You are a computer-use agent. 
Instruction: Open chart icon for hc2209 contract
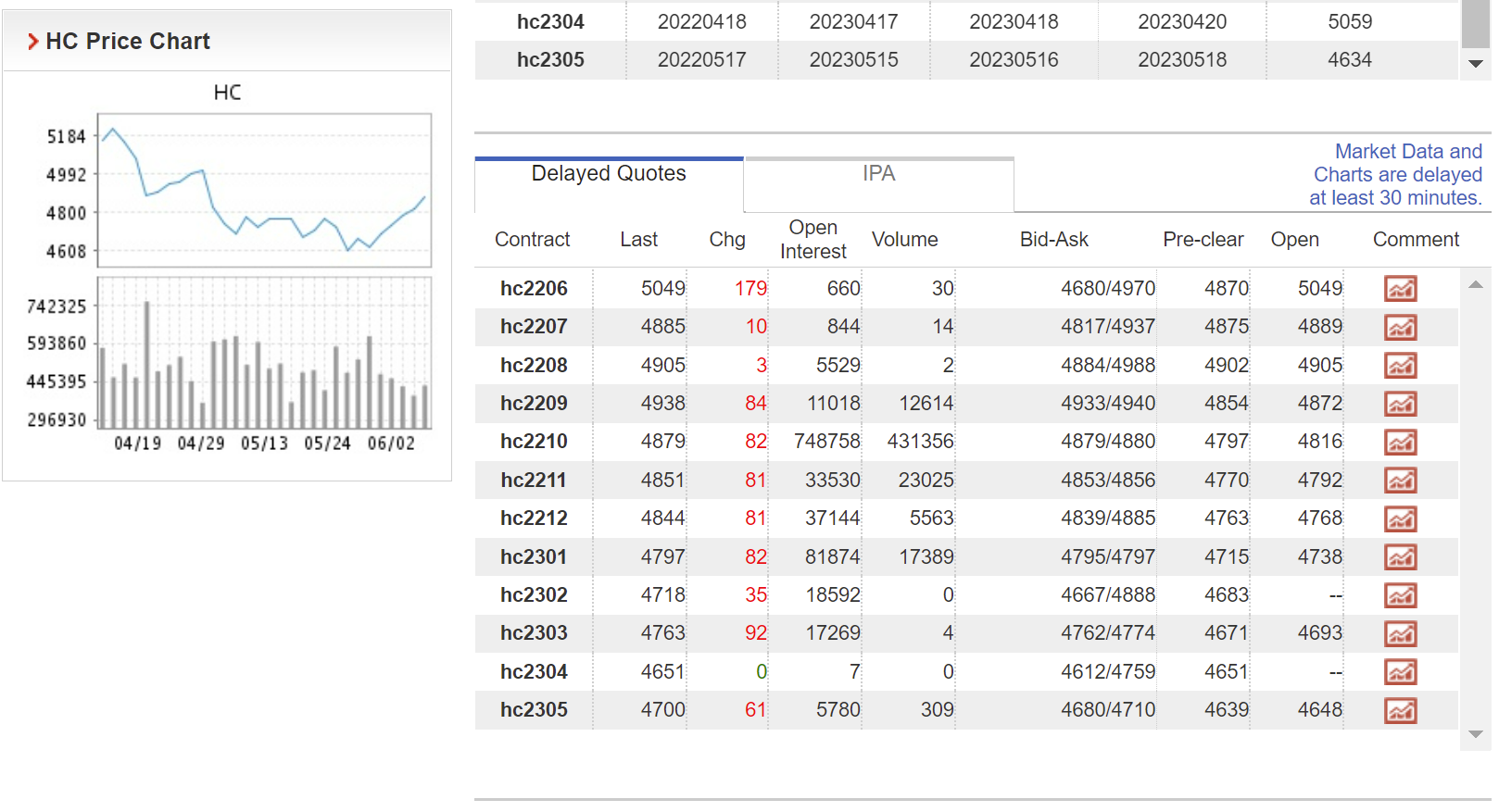1400,404
